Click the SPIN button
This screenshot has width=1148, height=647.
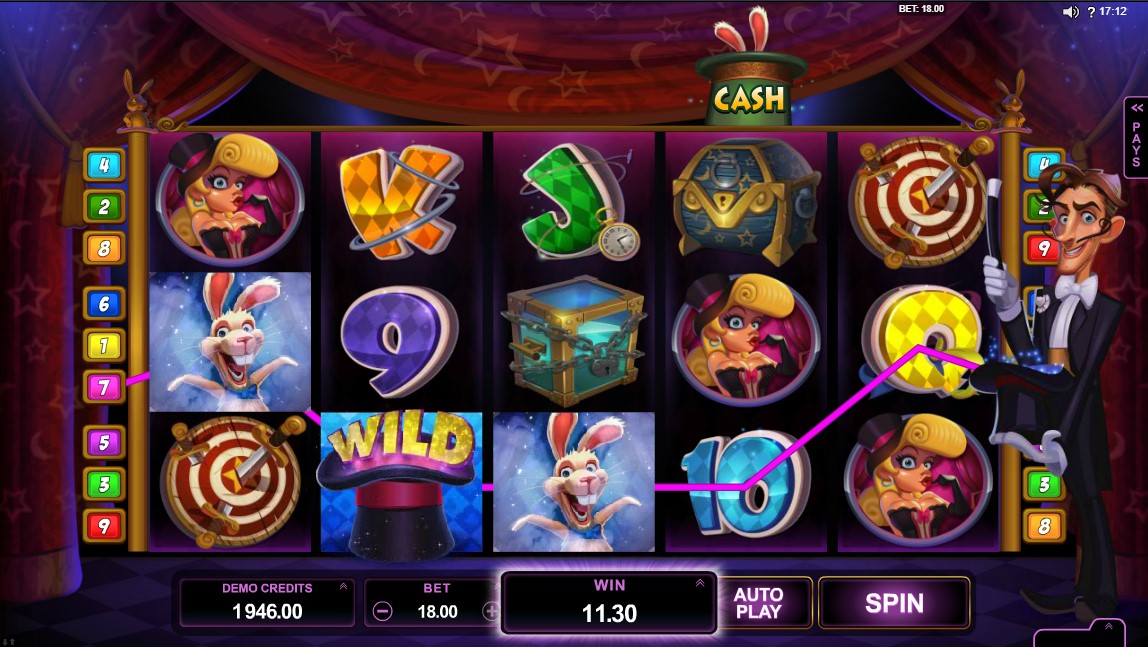[x=894, y=603]
